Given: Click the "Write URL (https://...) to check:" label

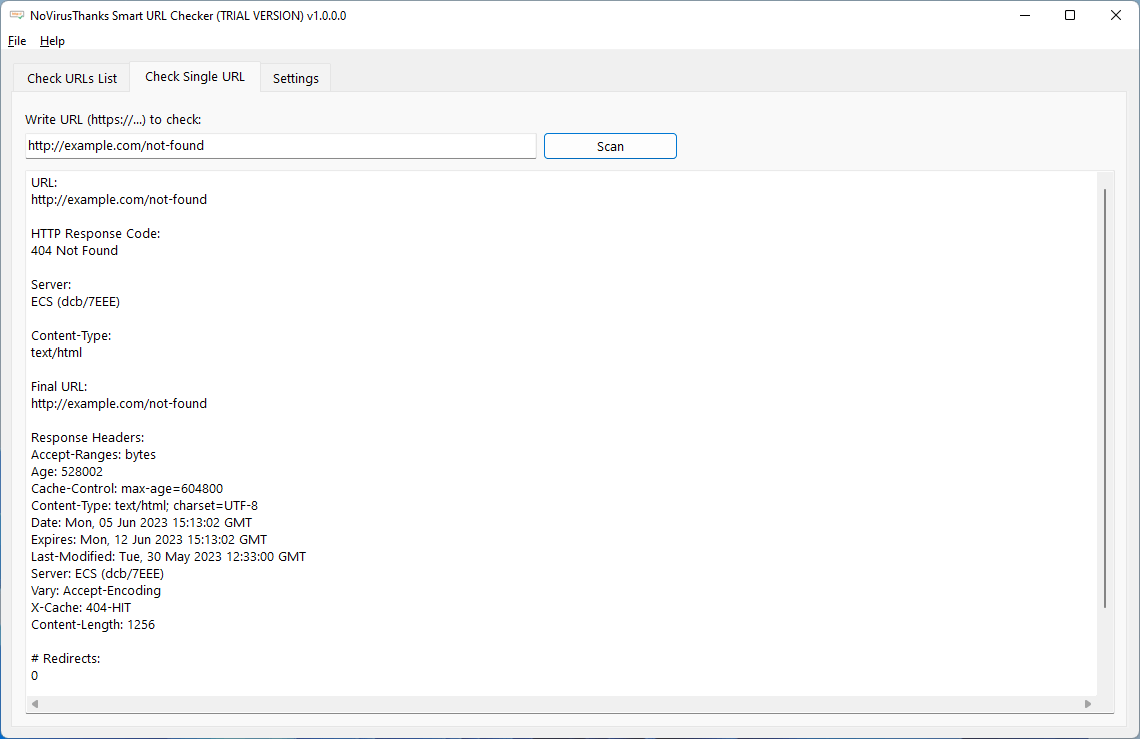Looking at the screenshot, I should point(113,119).
